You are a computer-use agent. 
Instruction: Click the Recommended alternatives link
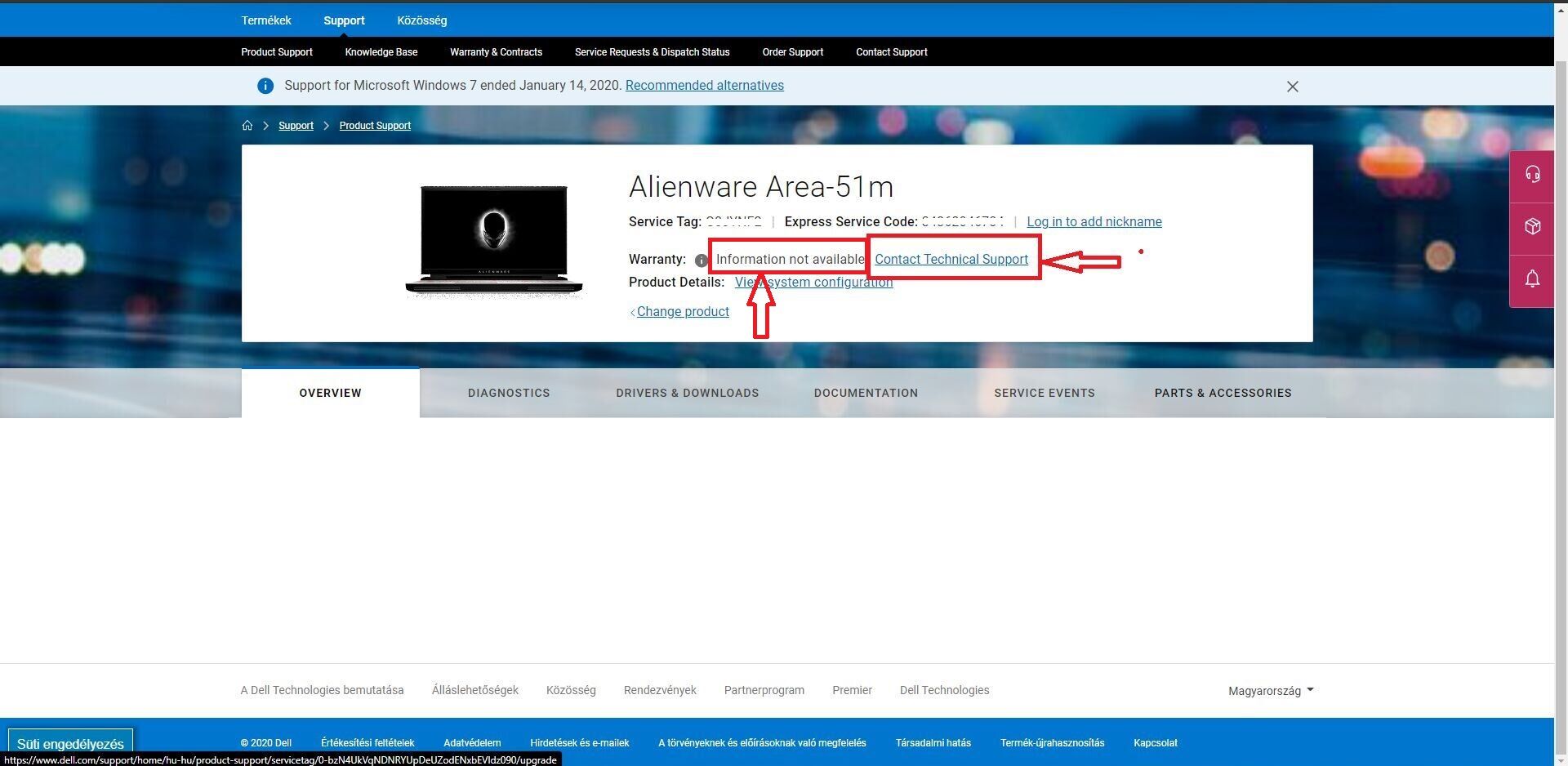coord(704,86)
